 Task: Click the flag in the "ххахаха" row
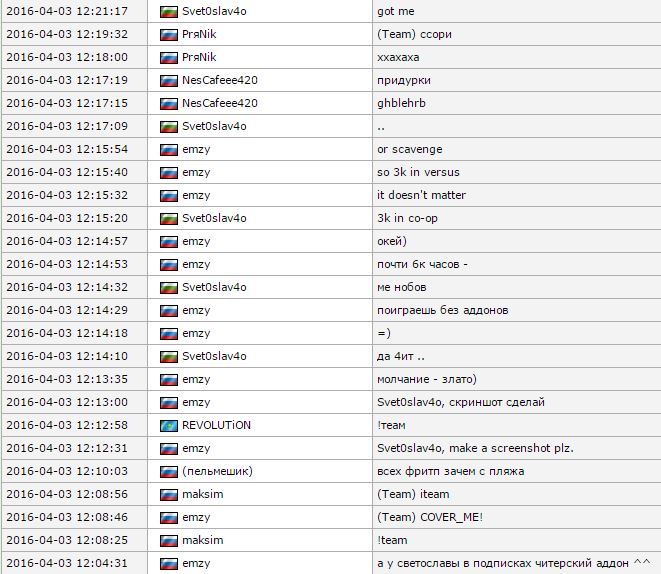(168, 57)
